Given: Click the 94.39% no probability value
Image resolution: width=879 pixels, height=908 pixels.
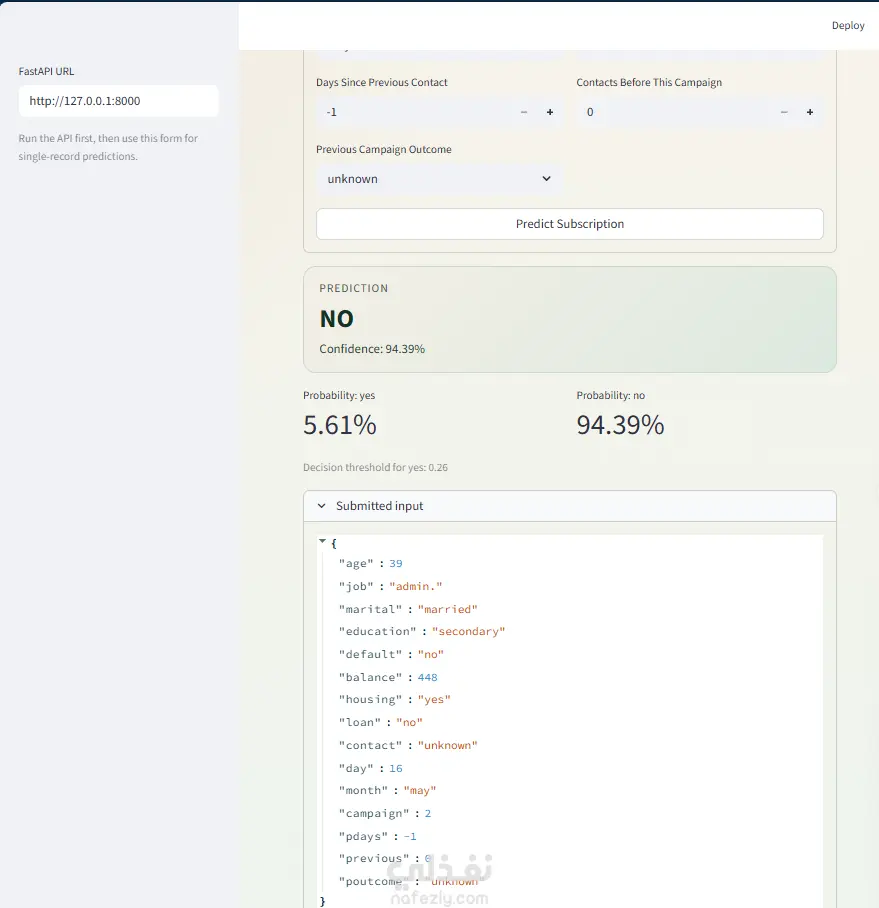Looking at the screenshot, I should [620, 425].
